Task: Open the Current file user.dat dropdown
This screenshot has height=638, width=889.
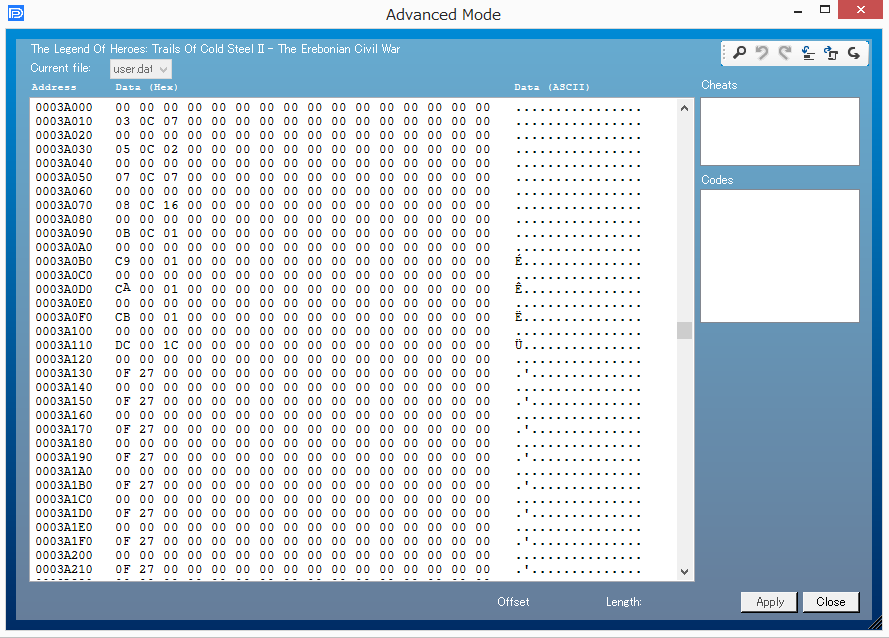Action: click(x=141, y=69)
